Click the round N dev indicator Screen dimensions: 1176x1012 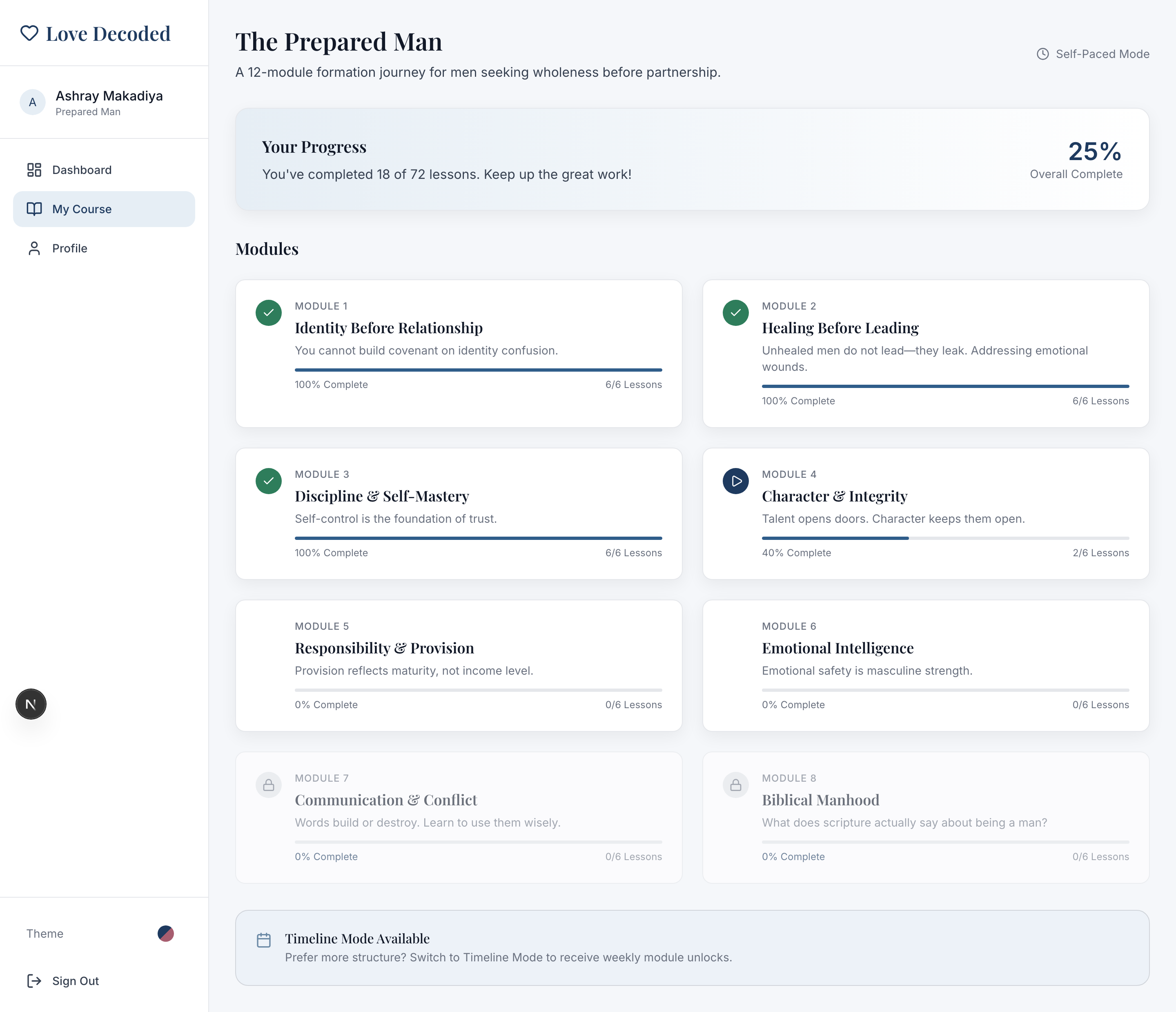click(x=31, y=704)
